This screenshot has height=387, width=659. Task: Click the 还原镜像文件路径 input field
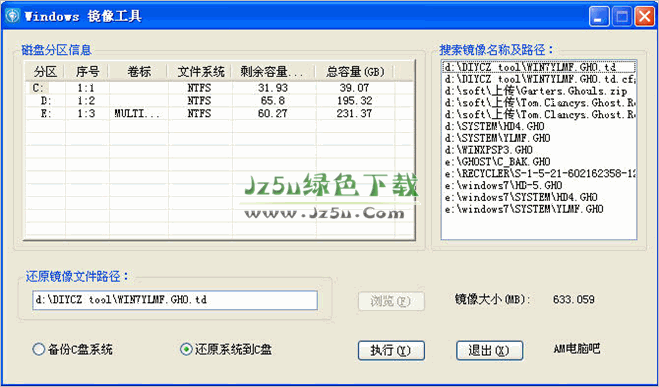[175, 300]
